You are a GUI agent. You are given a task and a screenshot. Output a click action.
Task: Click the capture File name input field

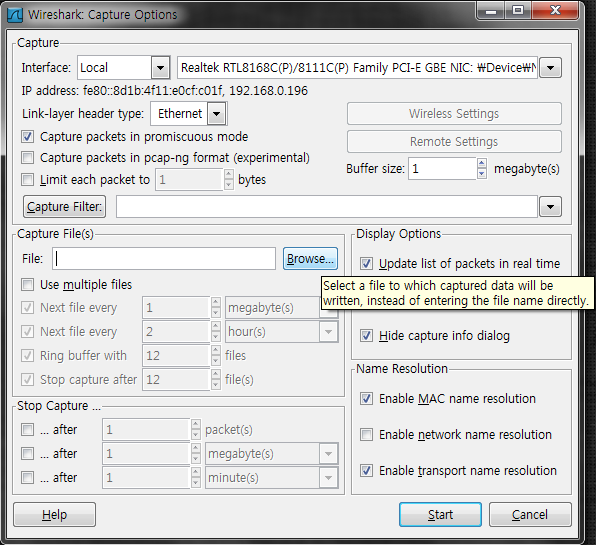pyautogui.click(x=164, y=259)
